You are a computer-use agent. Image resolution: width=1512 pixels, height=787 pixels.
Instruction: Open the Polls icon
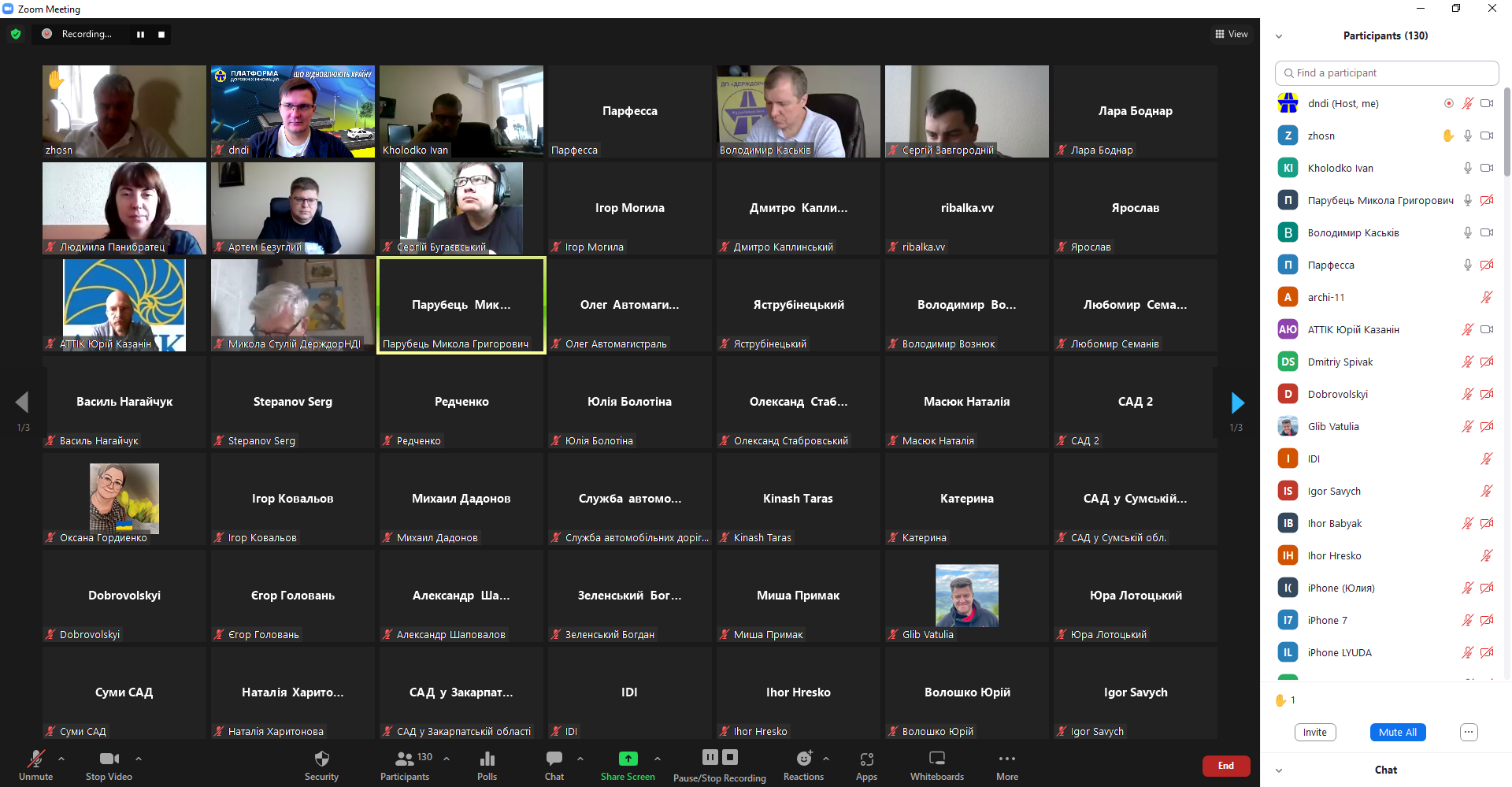[x=487, y=759]
